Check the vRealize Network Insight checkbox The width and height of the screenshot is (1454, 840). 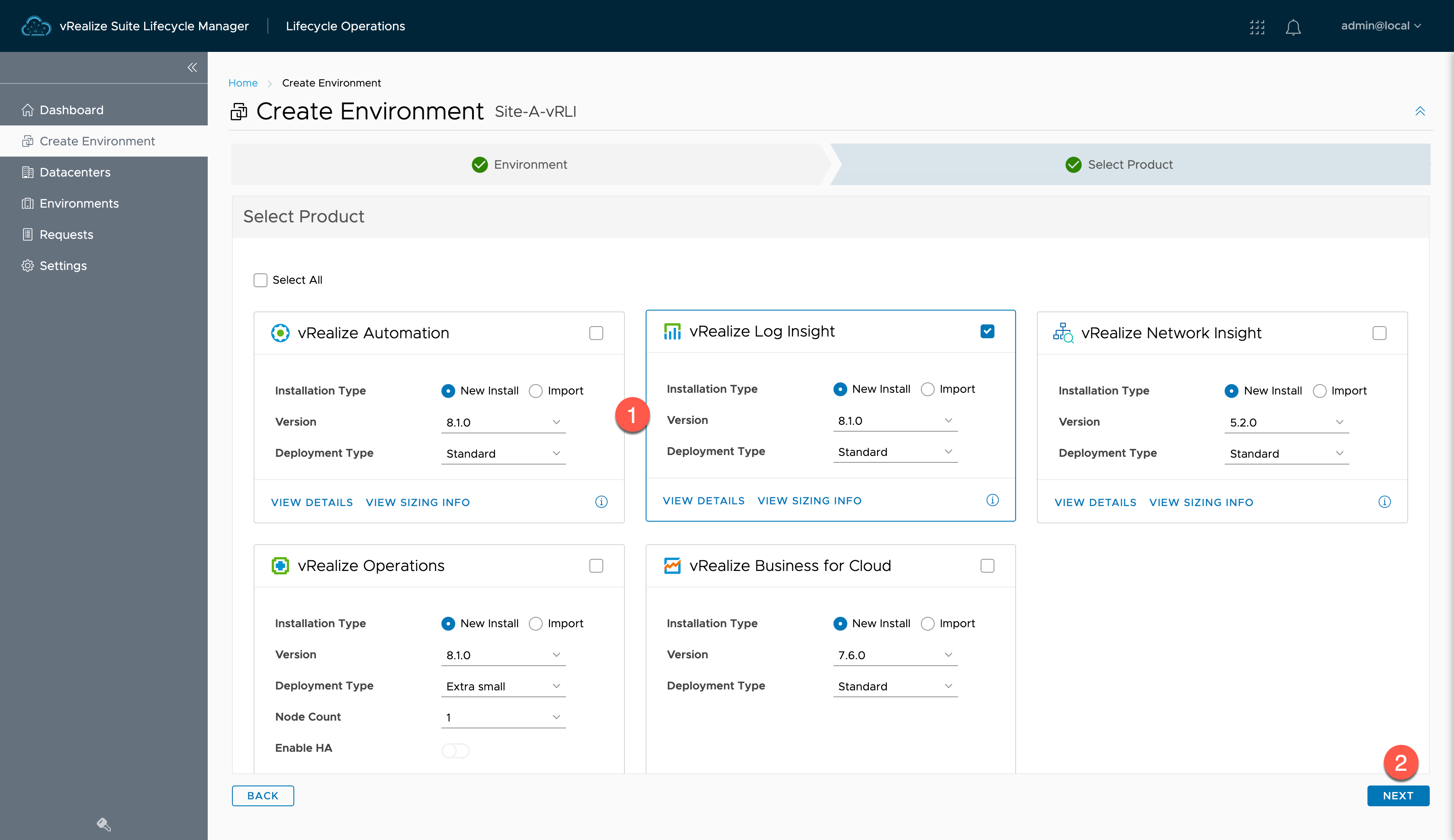tap(1379, 333)
